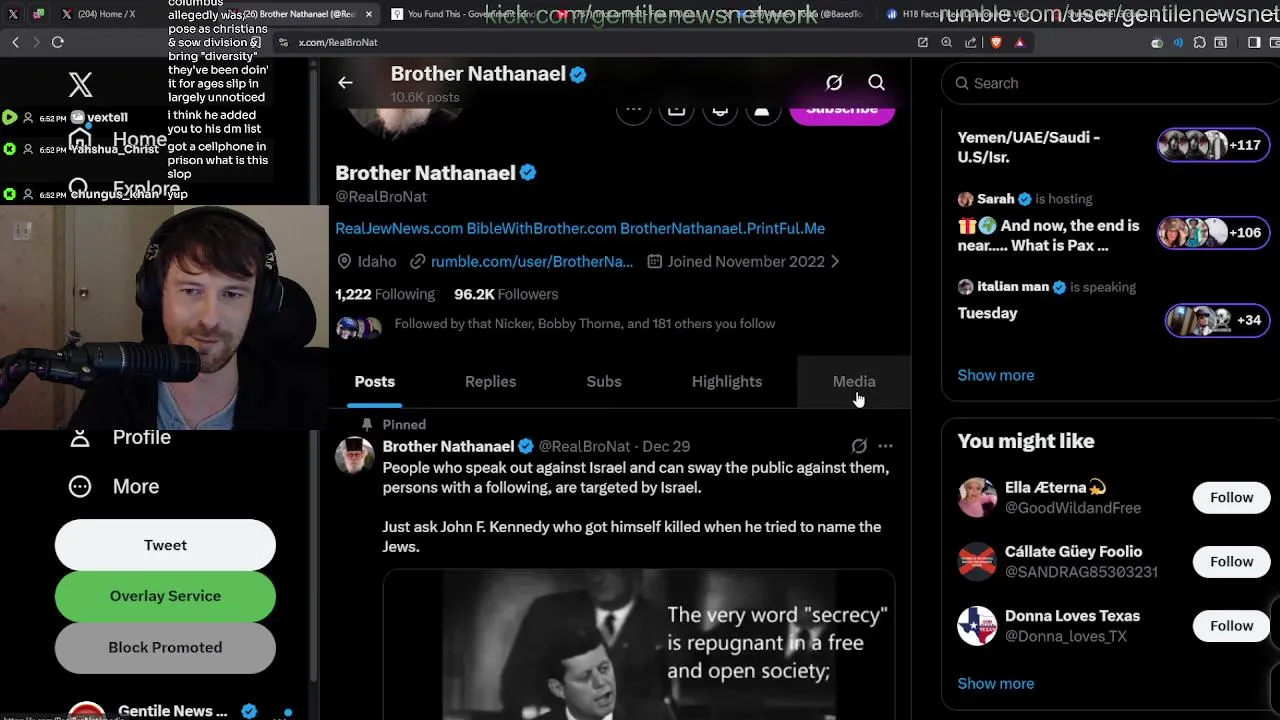Image resolution: width=1280 pixels, height=720 pixels.
Task: Expand Show more under live spaces
Action: (996, 375)
